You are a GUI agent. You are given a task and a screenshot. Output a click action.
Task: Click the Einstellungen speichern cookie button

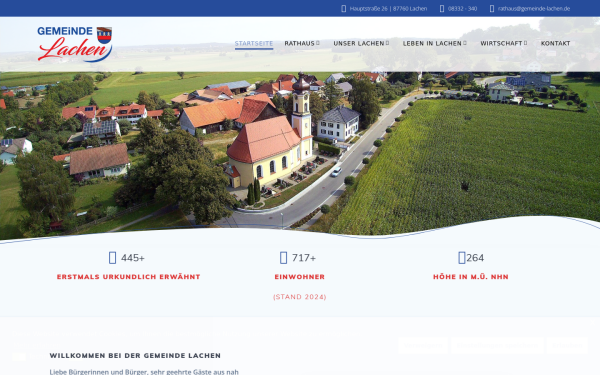497,346
